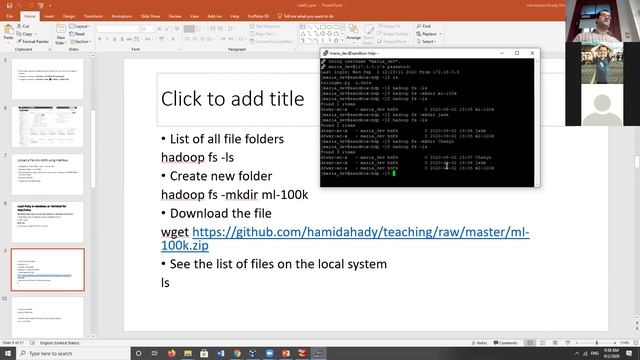This screenshot has height=360, width=640.
Task: Open the Windows Start menu
Action: pos(8,353)
